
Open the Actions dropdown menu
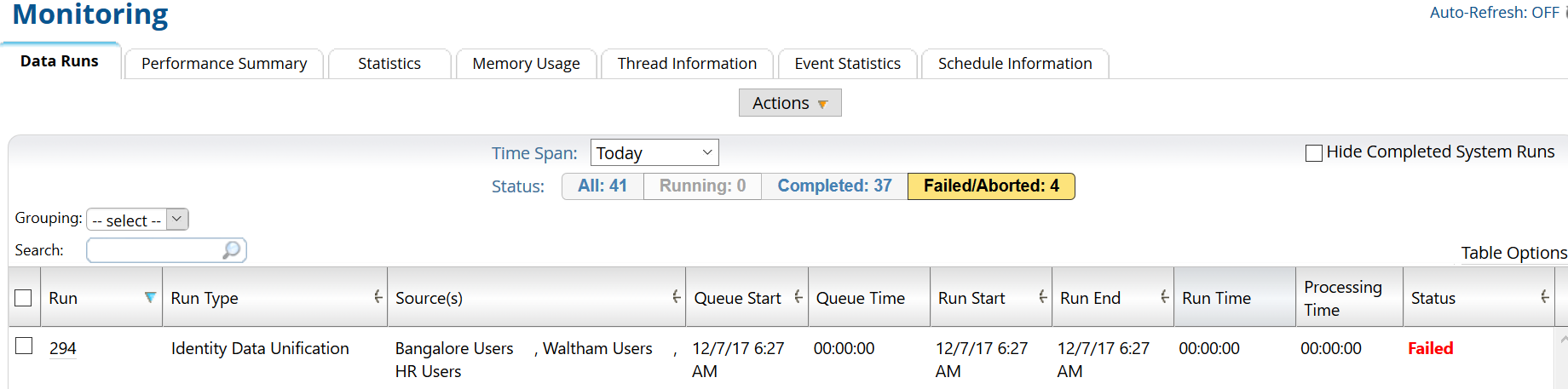pos(789,103)
